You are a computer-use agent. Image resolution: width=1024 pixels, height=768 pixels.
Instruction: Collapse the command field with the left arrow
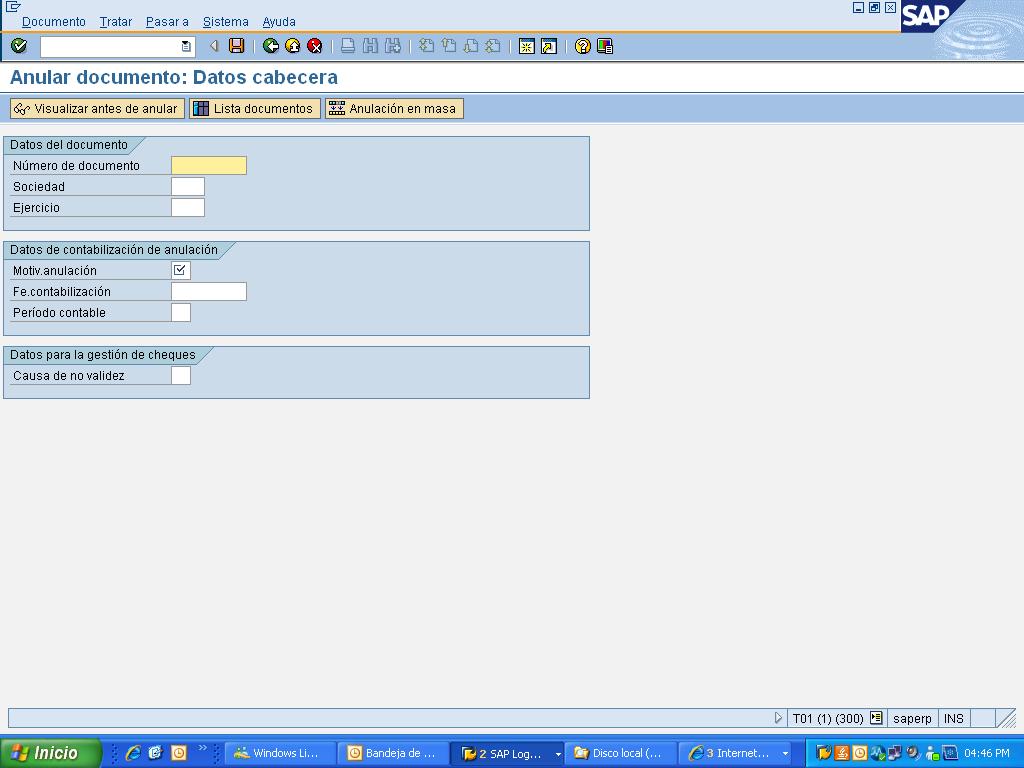[x=214, y=46]
